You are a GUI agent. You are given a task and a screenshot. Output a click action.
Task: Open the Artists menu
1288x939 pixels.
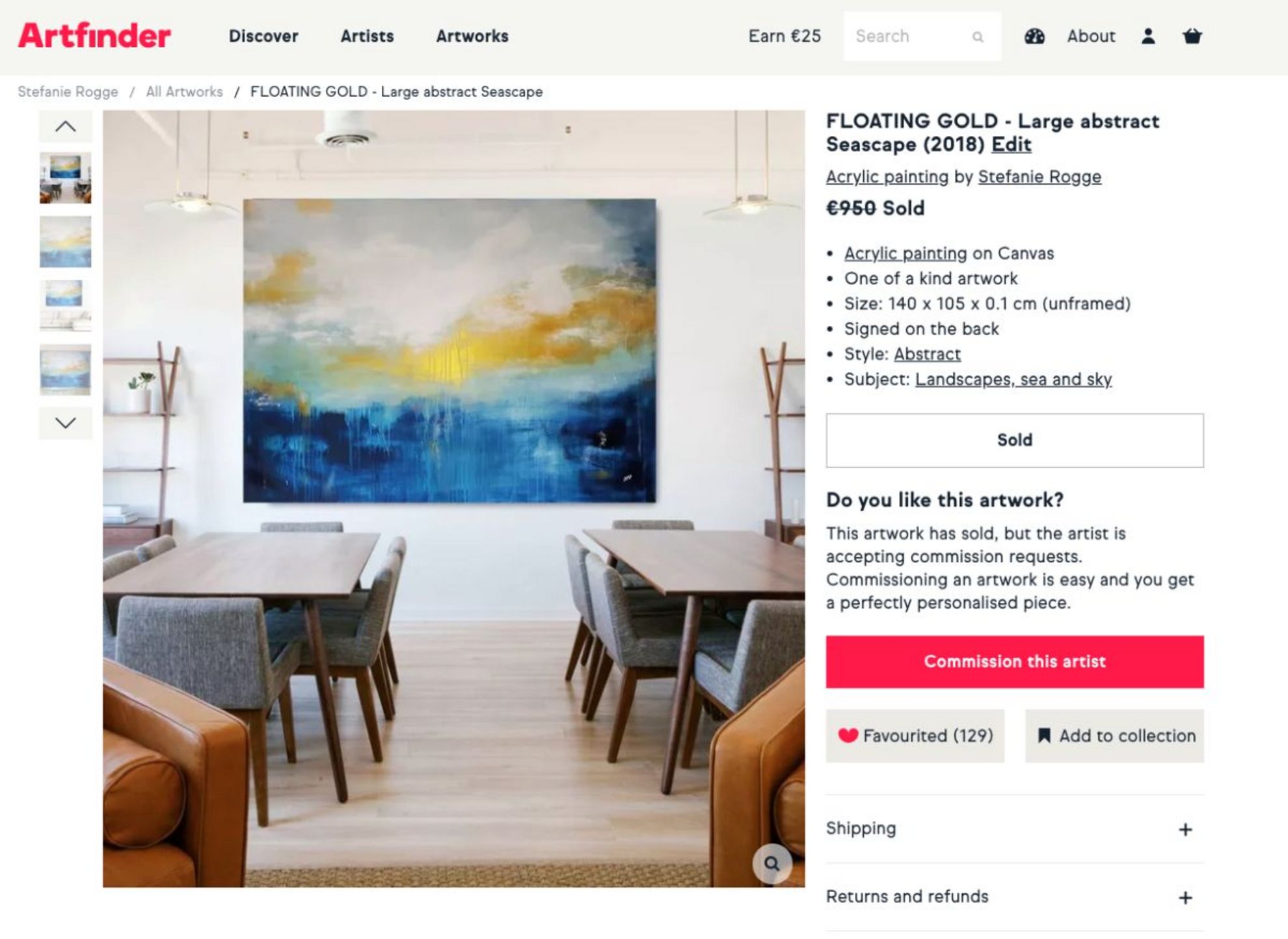368,36
